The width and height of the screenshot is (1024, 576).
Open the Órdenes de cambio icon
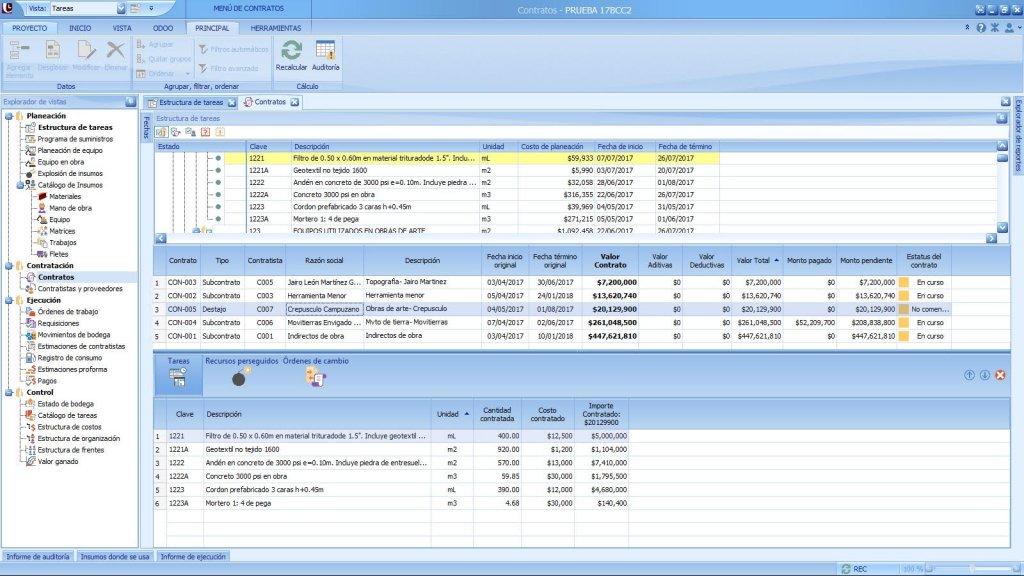click(316, 378)
